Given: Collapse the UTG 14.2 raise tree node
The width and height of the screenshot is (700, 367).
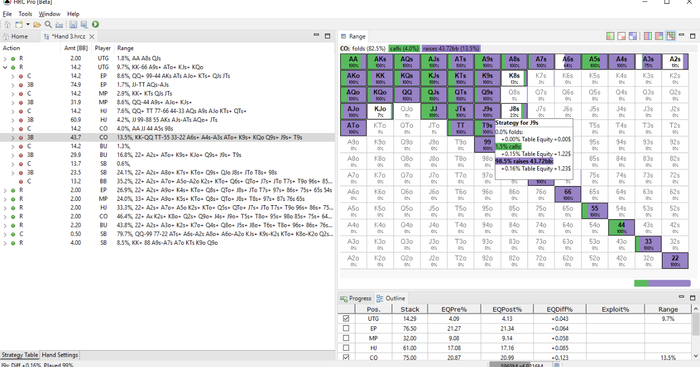Looking at the screenshot, I should pyautogui.click(x=5, y=67).
